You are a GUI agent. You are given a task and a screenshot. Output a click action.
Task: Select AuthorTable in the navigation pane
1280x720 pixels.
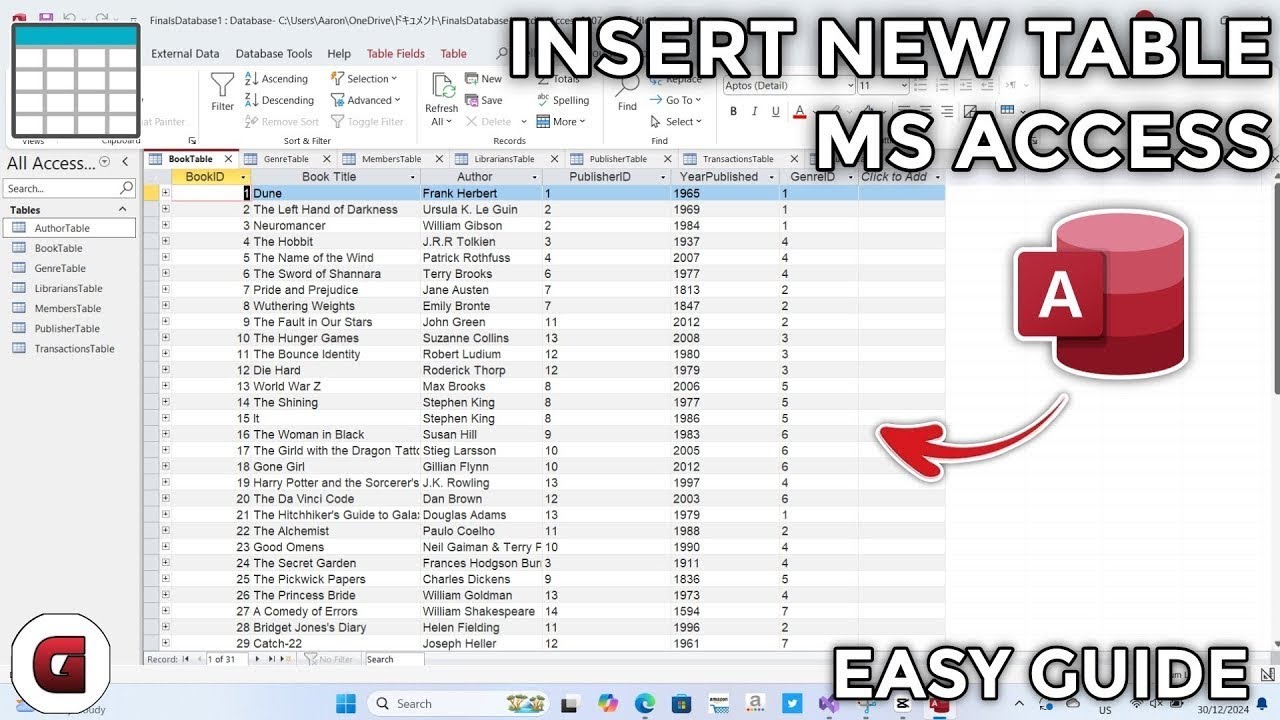[x=70, y=228]
